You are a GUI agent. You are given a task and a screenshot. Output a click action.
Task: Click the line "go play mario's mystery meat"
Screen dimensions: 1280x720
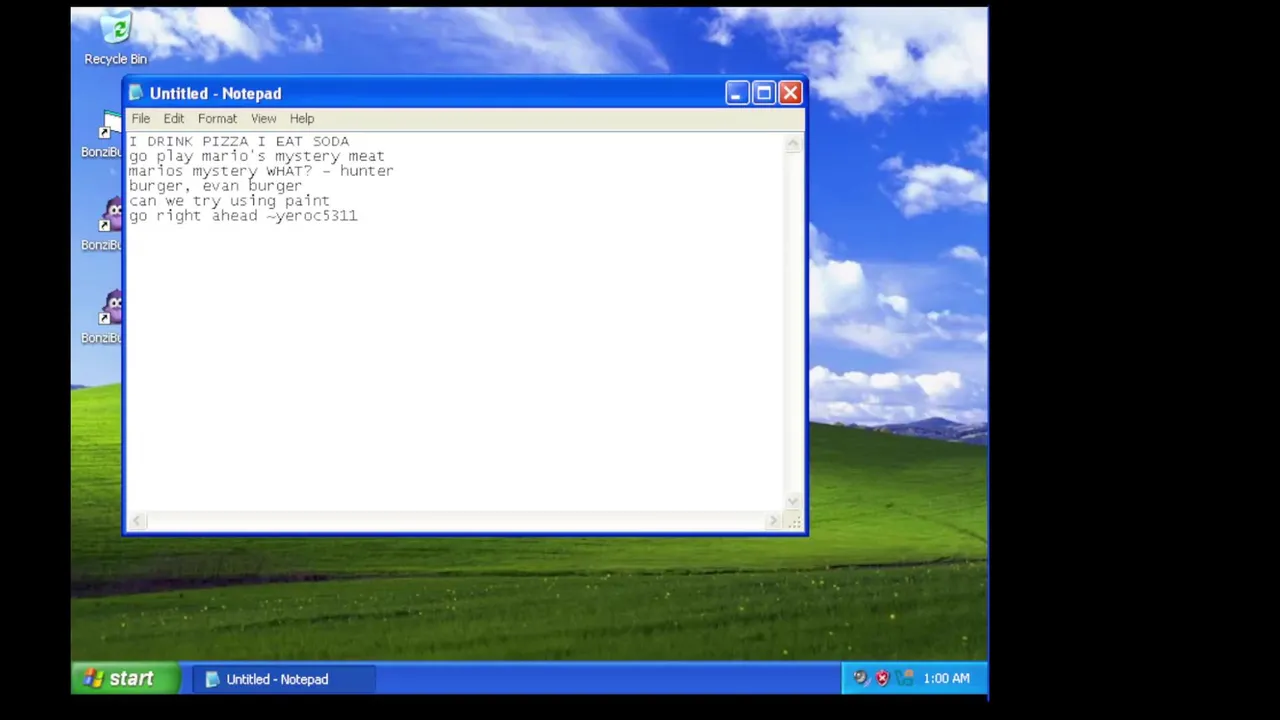(x=257, y=156)
